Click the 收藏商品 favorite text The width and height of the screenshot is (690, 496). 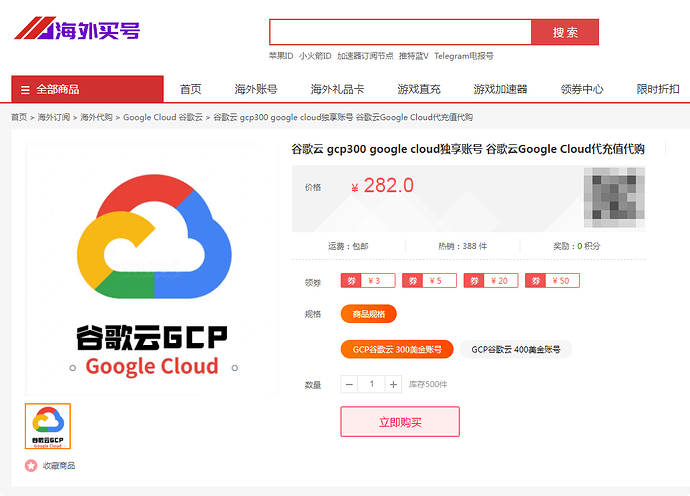59,466
